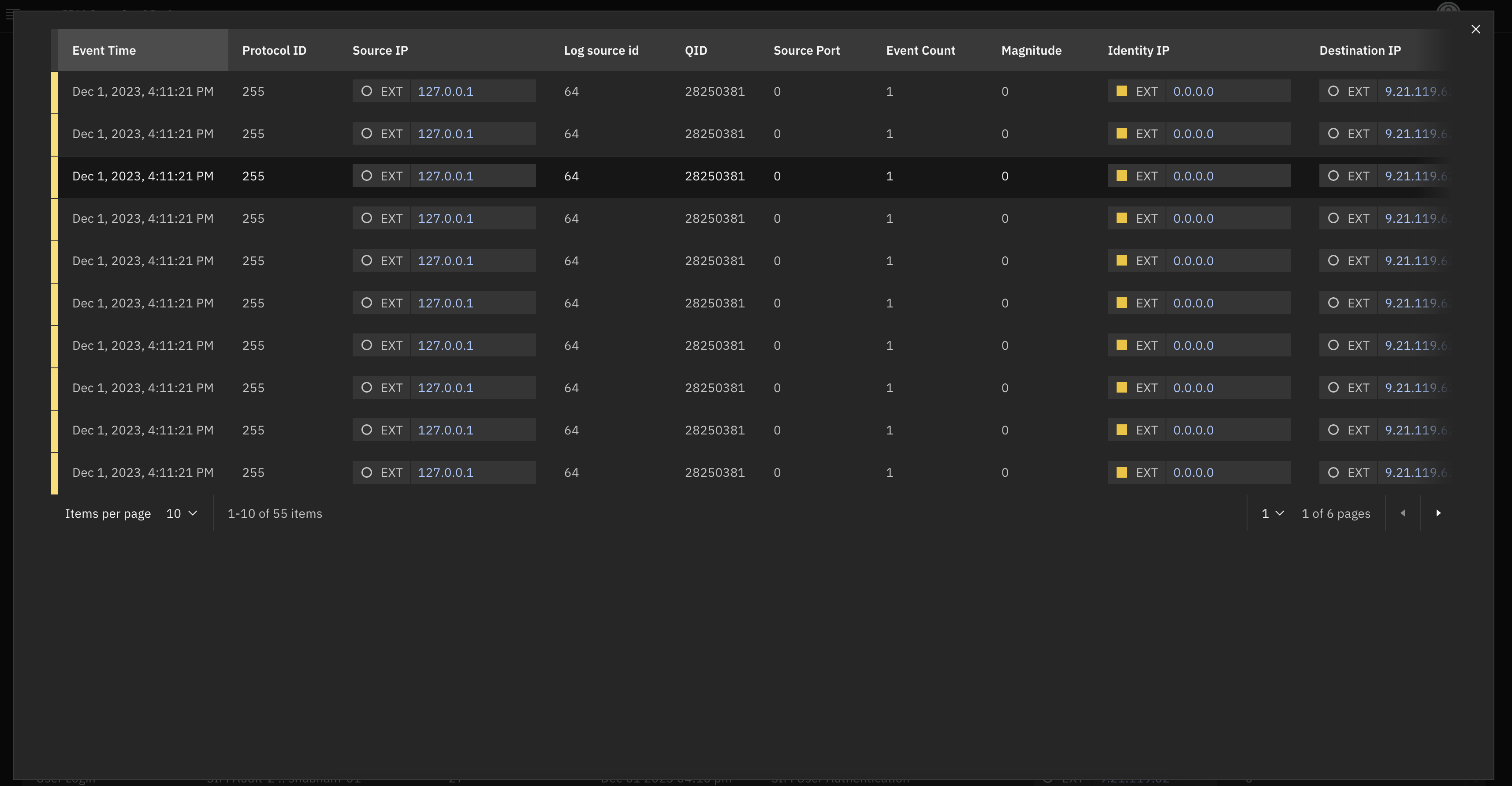Click the previous page left arrow
1512x786 pixels.
(x=1402, y=513)
